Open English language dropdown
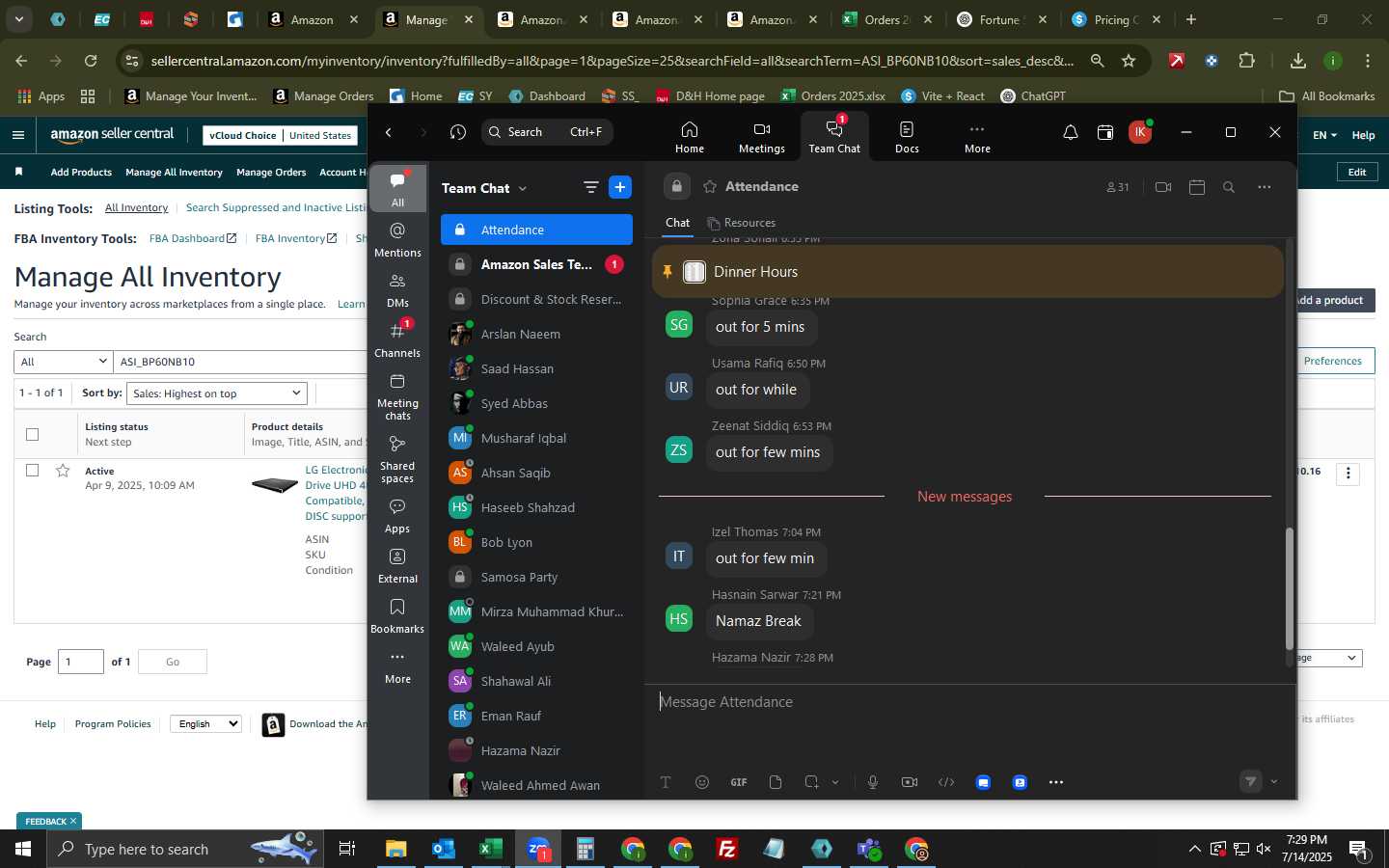The width and height of the screenshot is (1389, 868). point(205,723)
